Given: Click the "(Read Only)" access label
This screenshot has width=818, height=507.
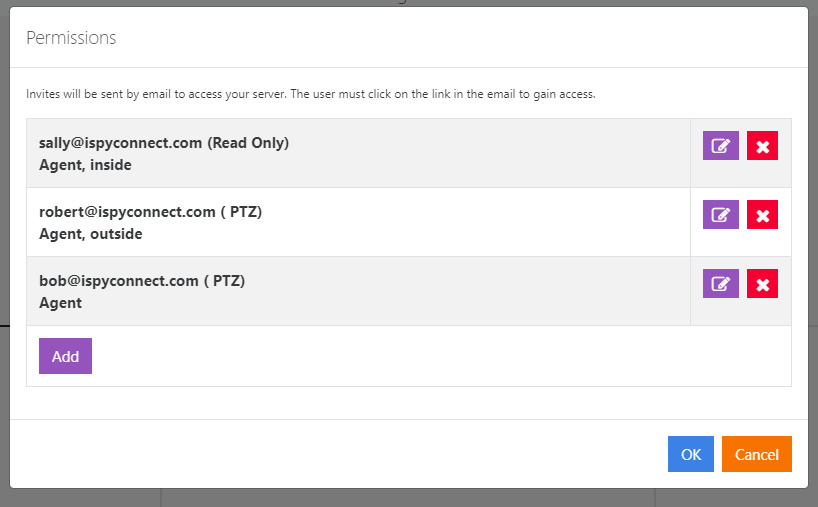Looking at the screenshot, I should click(248, 143).
